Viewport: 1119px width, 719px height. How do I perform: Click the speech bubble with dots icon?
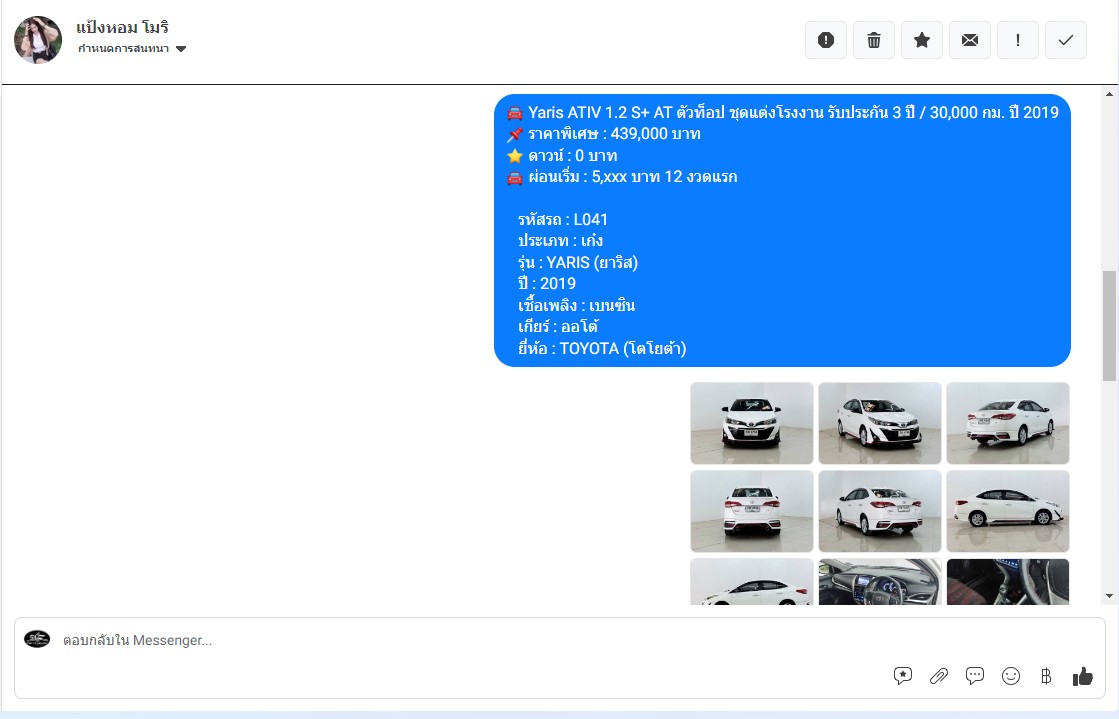[x=975, y=676]
